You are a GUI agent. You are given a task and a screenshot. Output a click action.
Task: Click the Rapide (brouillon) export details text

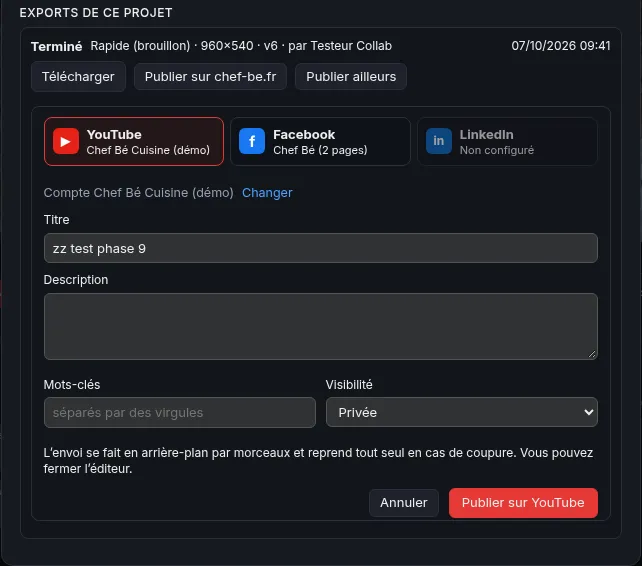(241, 45)
